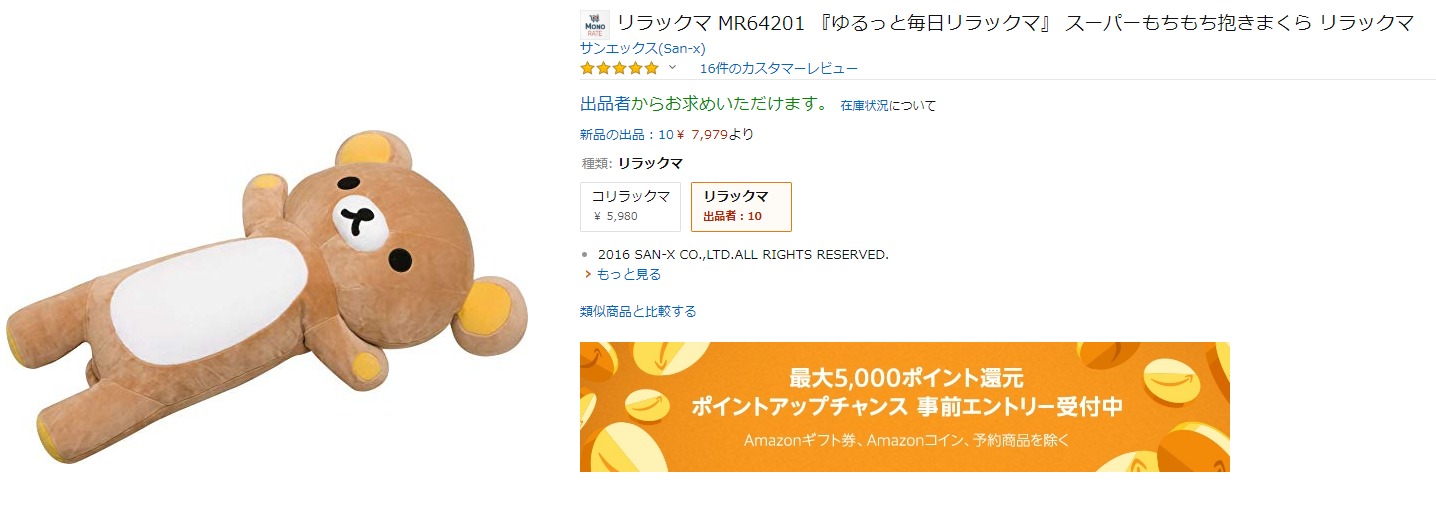Click the Rilakkuma plush product image
1436x518 pixels.
(x=268, y=295)
